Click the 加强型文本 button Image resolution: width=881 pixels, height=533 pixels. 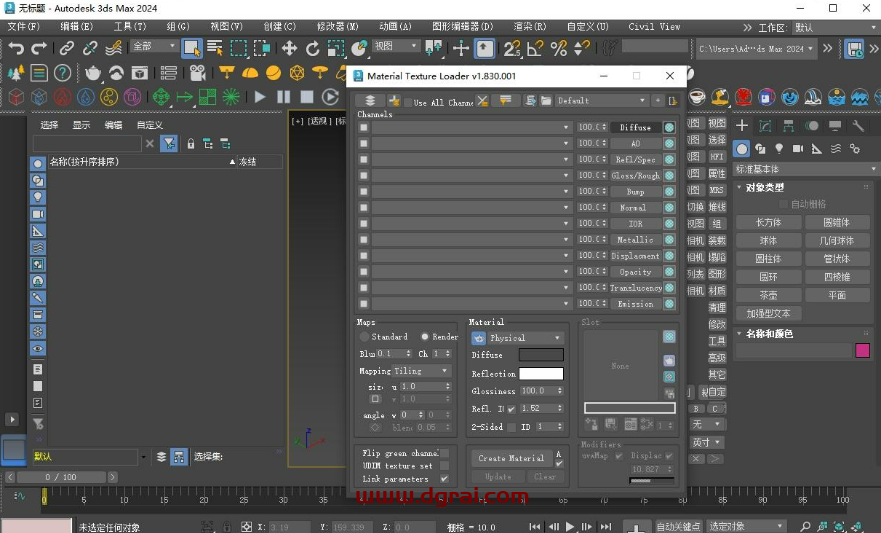768,313
